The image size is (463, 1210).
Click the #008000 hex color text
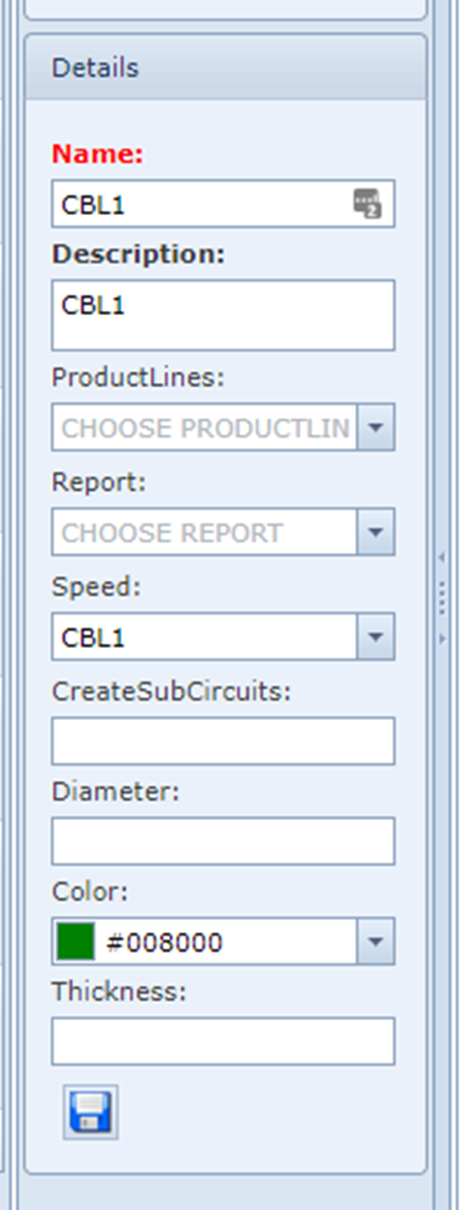tap(165, 942)
